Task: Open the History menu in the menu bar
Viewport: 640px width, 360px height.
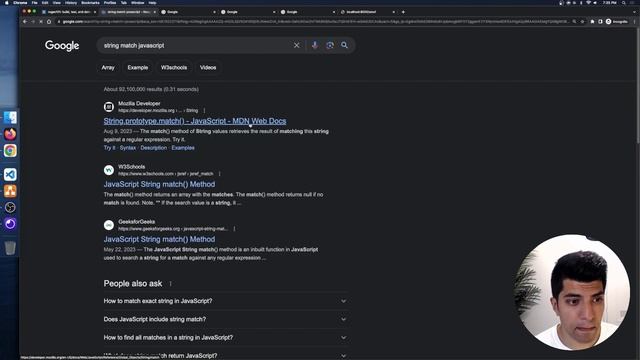Action: coord(71,2)
